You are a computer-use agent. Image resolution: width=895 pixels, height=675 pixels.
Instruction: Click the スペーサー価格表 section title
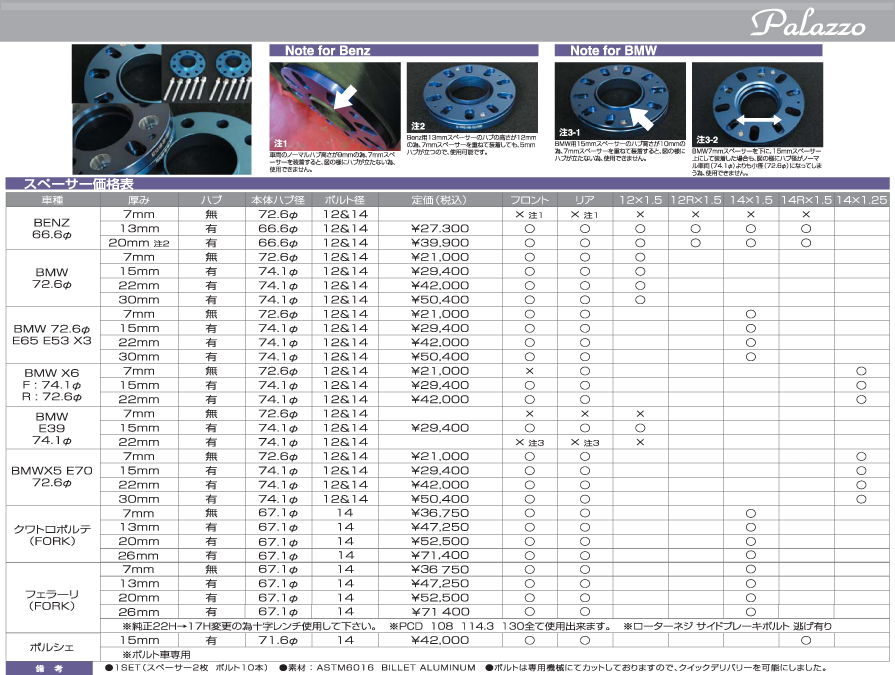(78, 184)
